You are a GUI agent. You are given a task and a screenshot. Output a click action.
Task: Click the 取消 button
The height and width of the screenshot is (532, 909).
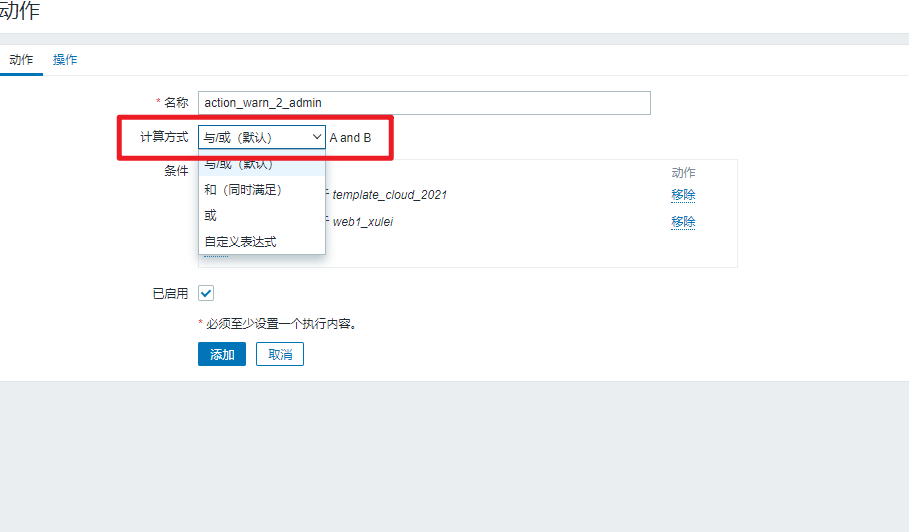(280, 355)
